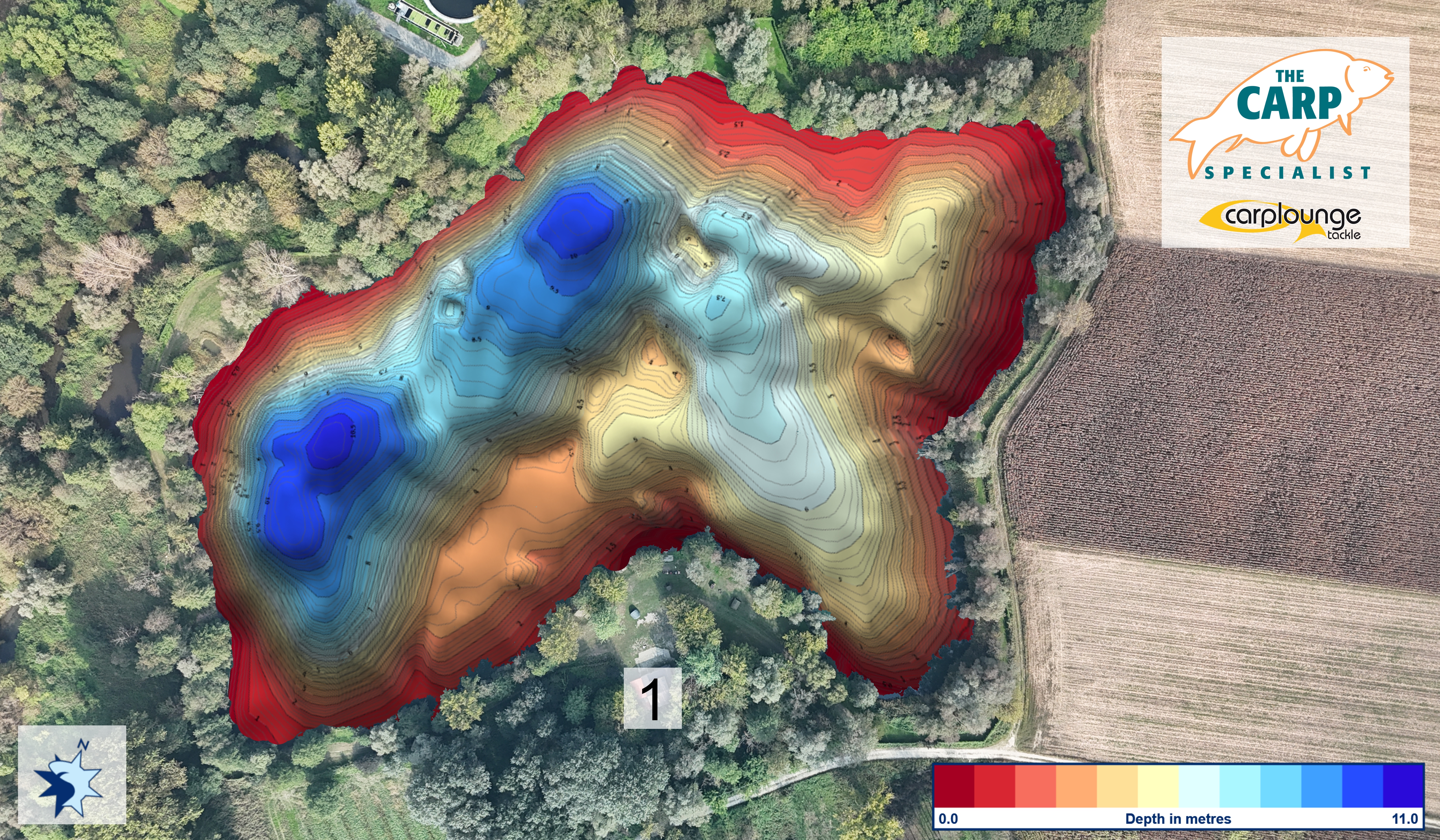This screenshot has width=1440, height=840.
Task: Click the swim marker numbered 1
Action: 652,699
